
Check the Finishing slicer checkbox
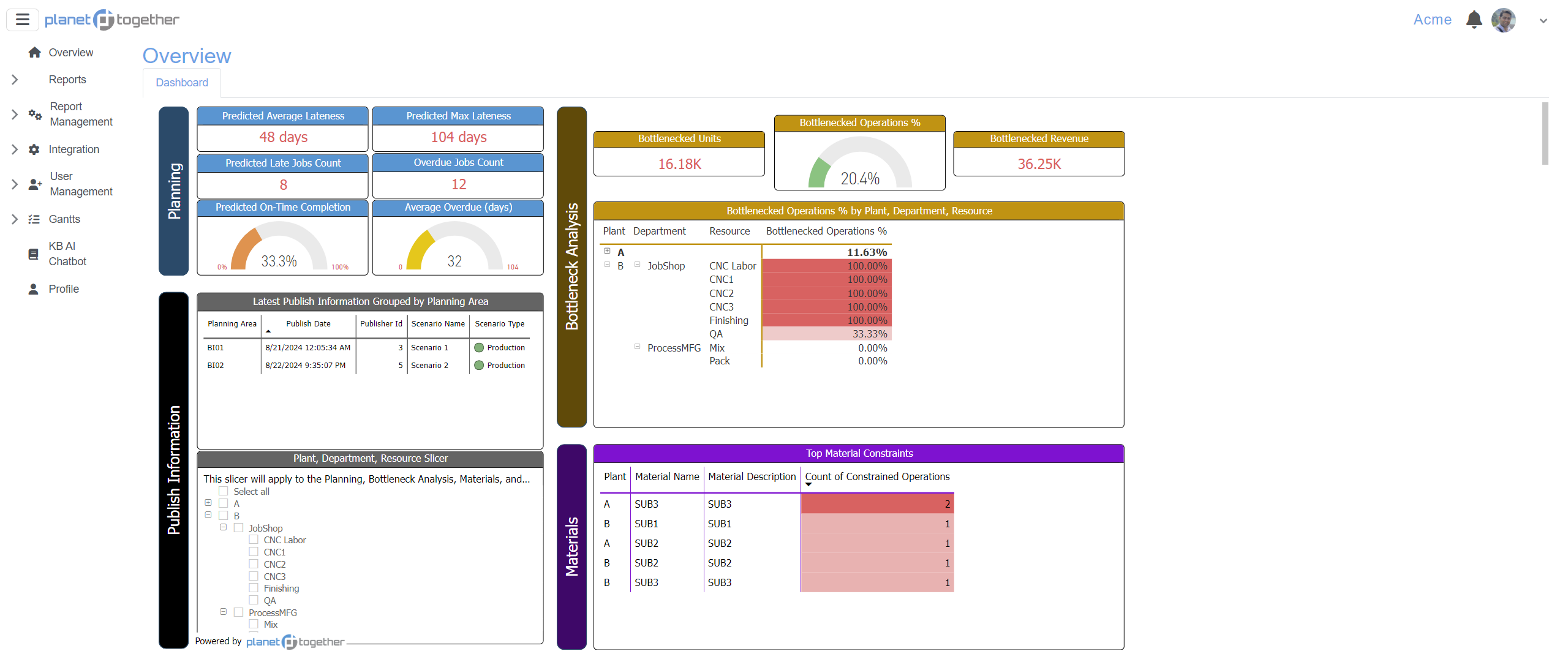(254, 588)
